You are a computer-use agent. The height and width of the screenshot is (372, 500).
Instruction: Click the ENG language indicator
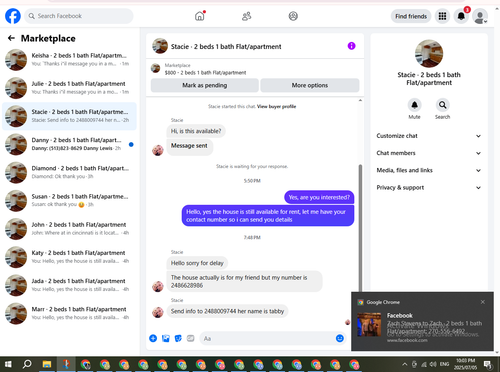pos(444,364)
